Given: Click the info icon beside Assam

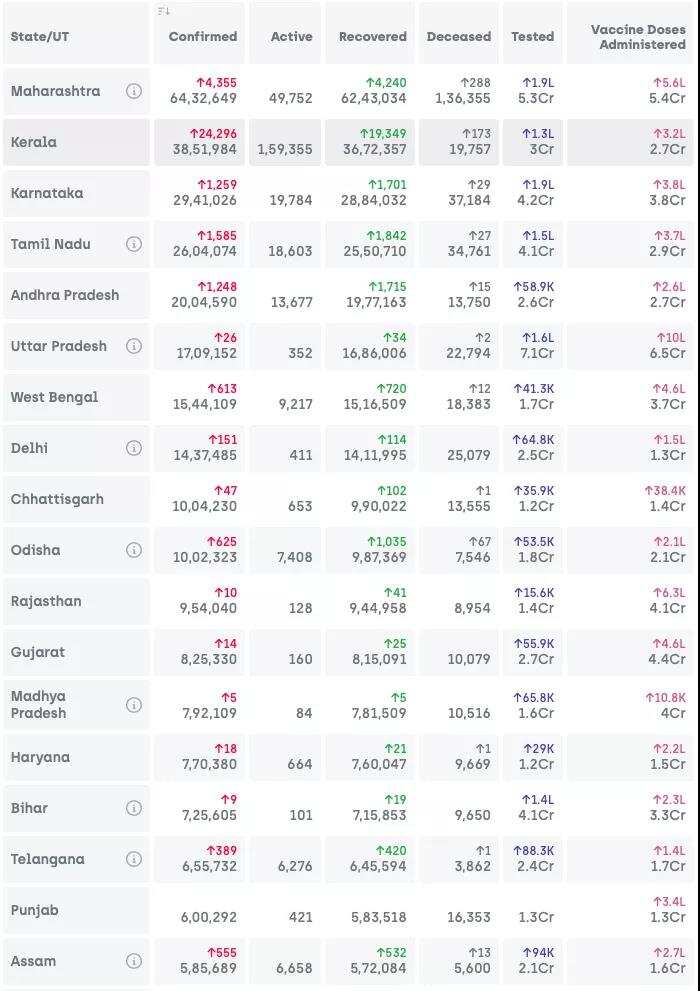Looking at the screenshot, I should coord(133,961).
